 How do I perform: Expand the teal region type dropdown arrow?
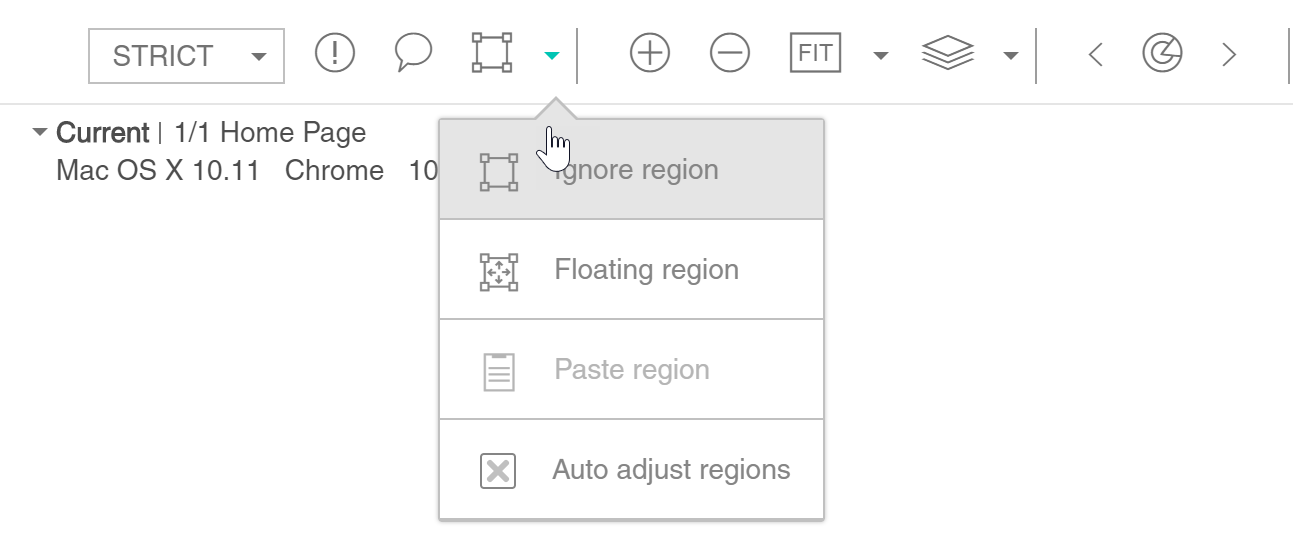click(x=551, y=56)
